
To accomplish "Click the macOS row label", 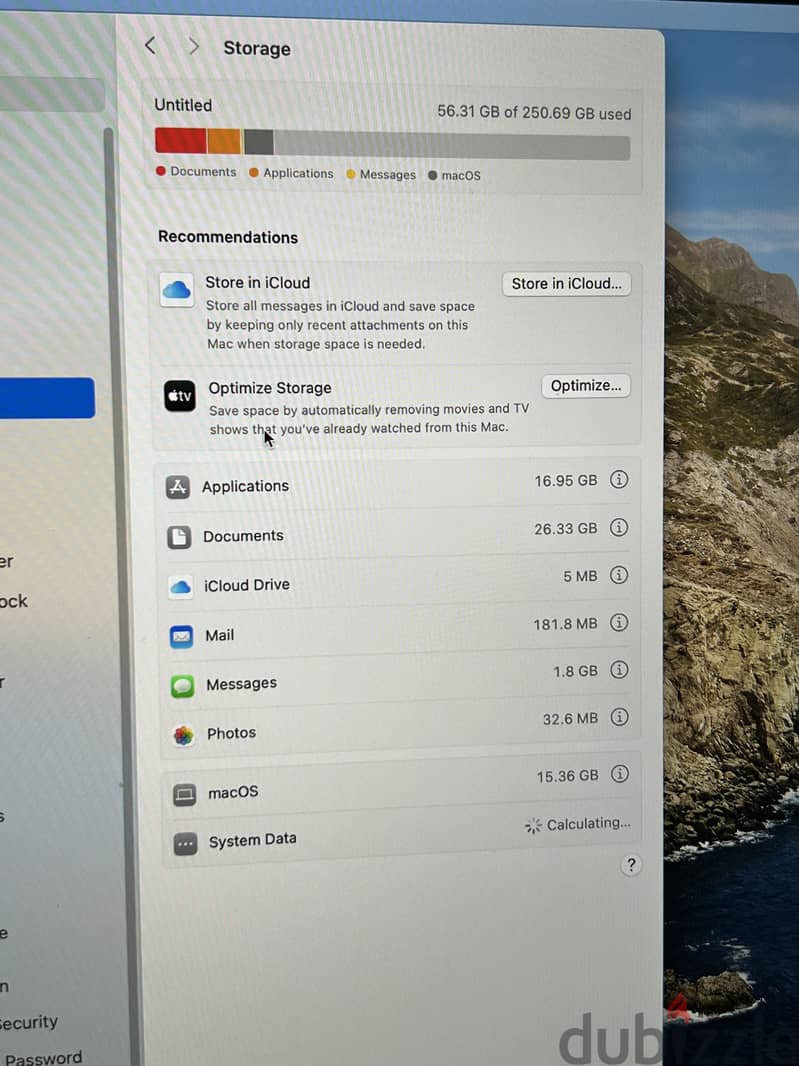I will point(233,792).
